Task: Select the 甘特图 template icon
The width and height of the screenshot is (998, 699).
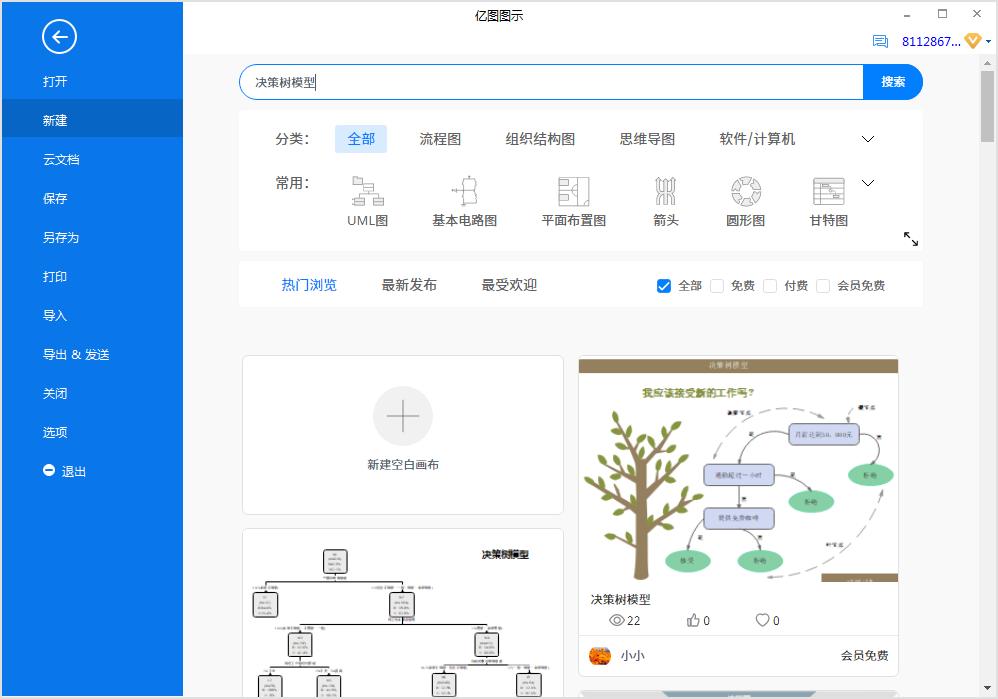Action: [x=827, y=192]
